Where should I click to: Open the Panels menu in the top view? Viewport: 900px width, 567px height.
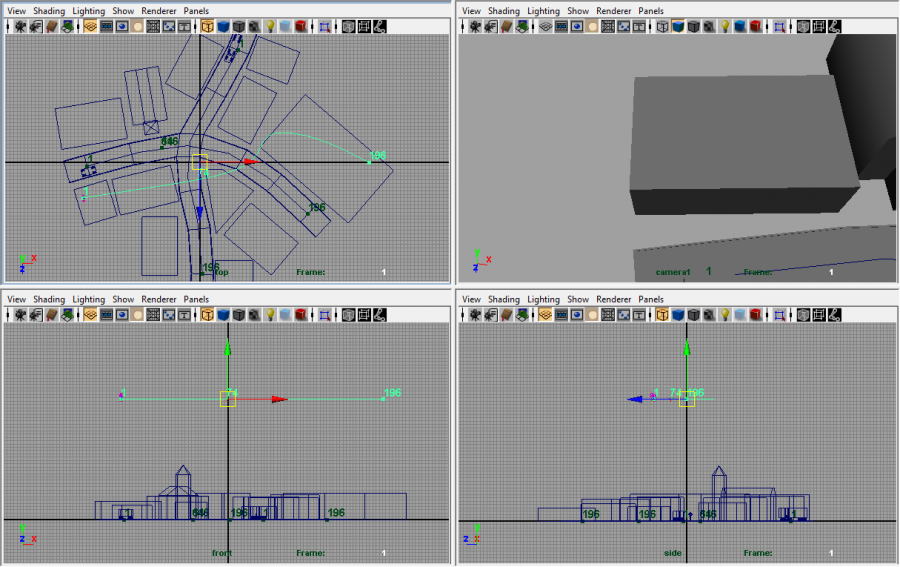tap(196, 11)
